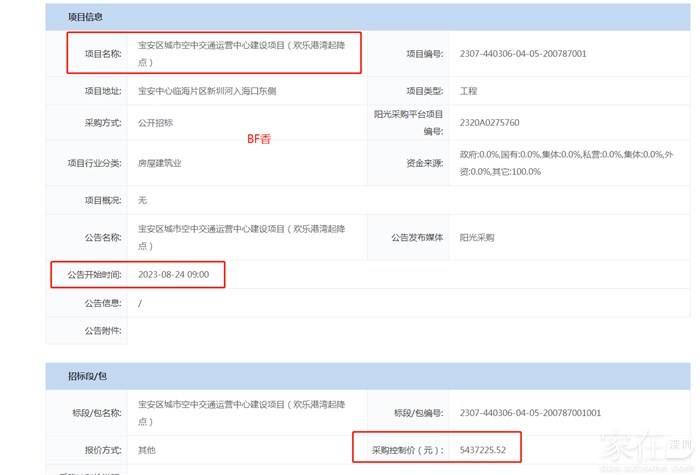Click the 公开招标 procurement method value
The width and height of the screenshot is (700, 475).
click(x=156, y=123)
